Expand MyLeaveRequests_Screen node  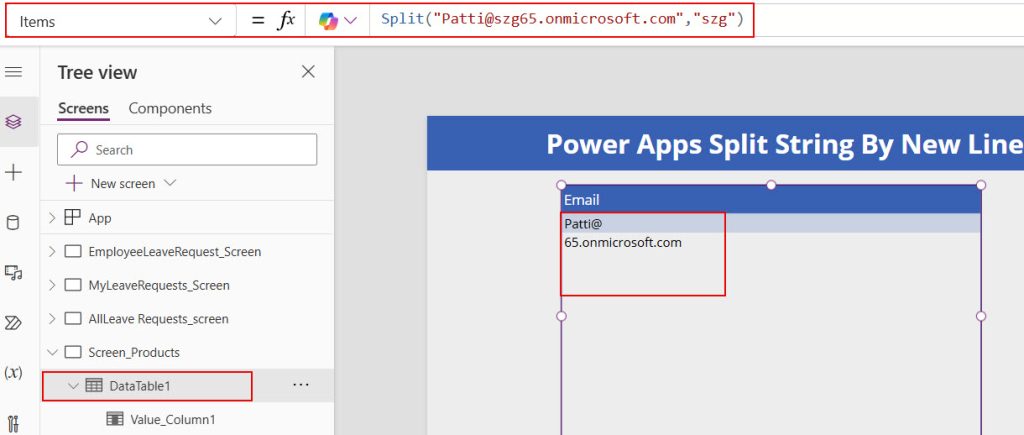tap(52, 285)
